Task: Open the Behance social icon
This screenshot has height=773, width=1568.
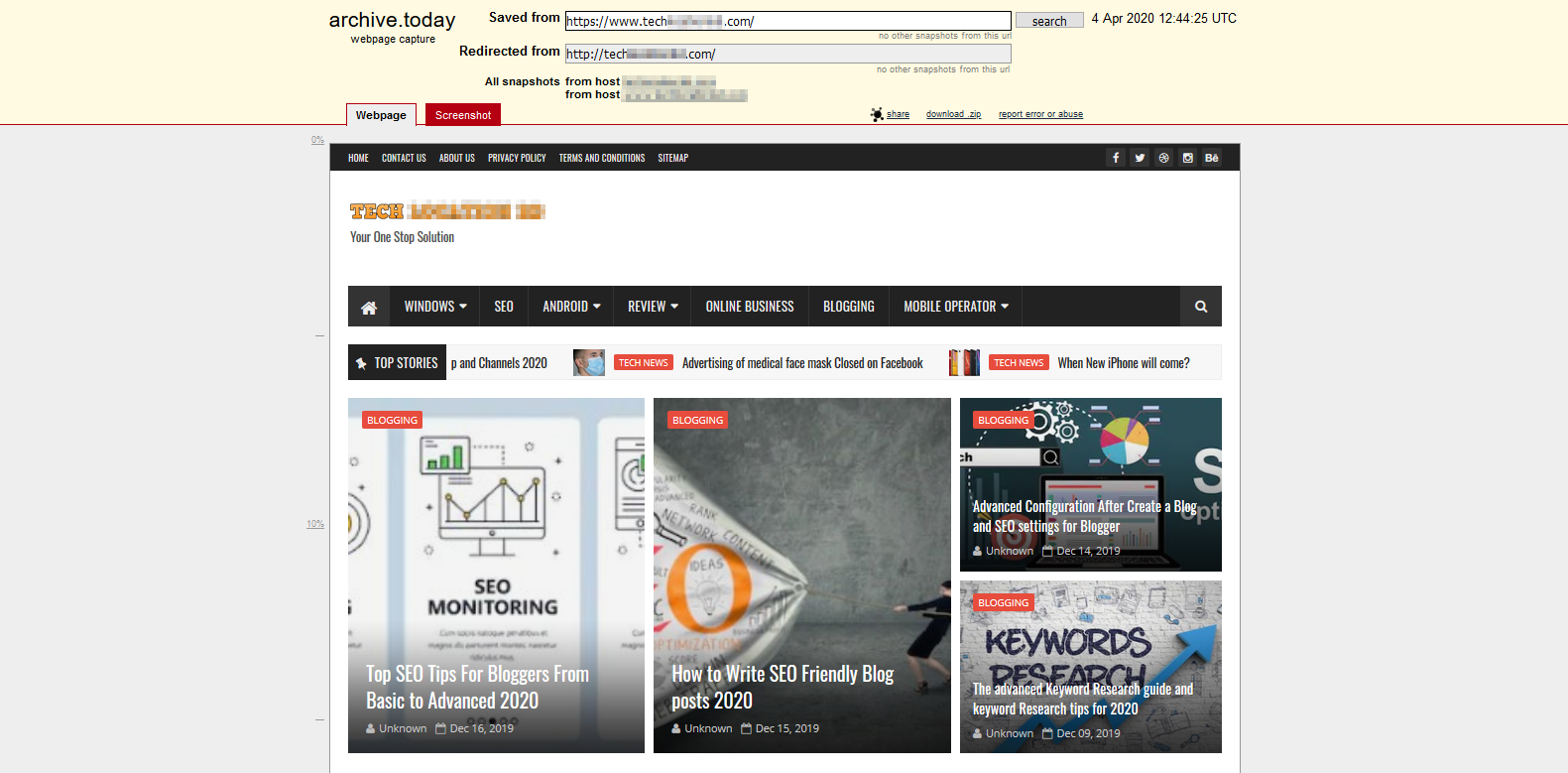Action: (x=1212, y=158)
